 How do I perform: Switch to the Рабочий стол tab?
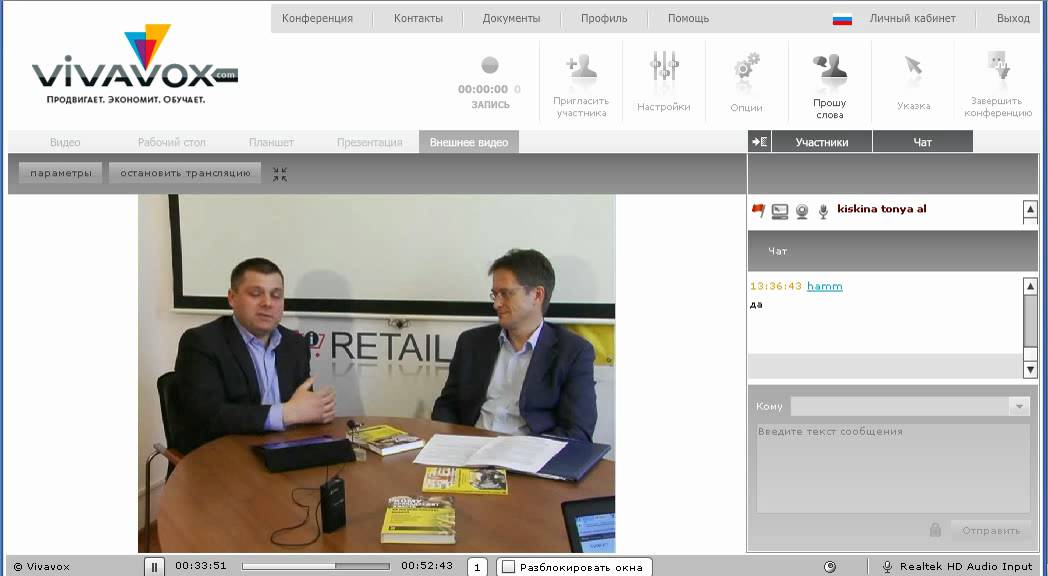172,142
